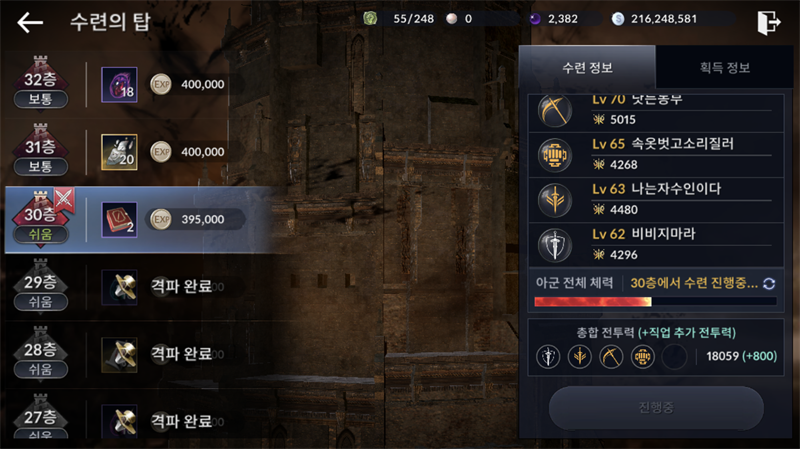View the scroll reward on 31층
Screen dimensions: 800x449
pyautogui.click(x=119, y=152)
